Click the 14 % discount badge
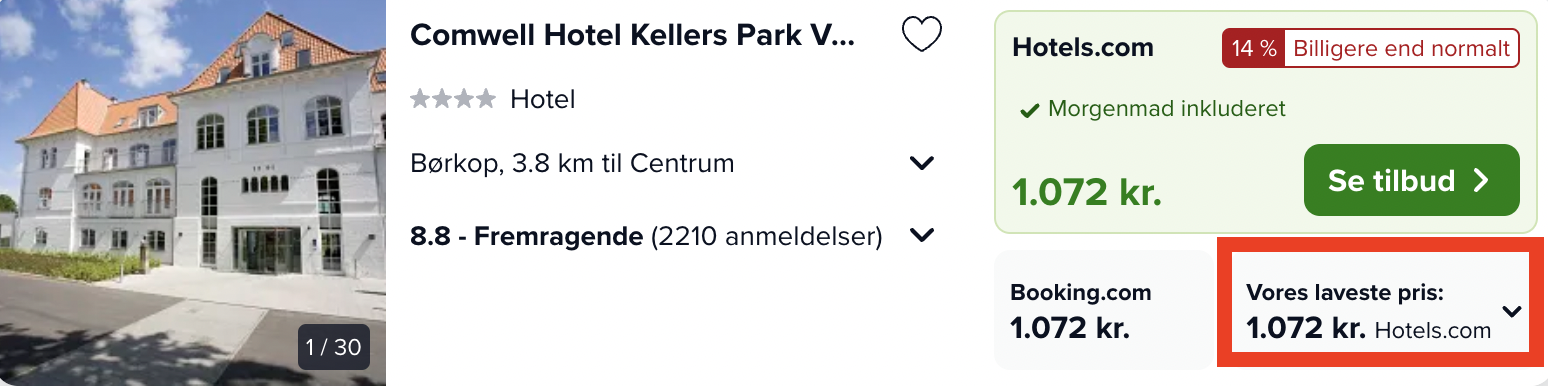 click(1253, 48)
